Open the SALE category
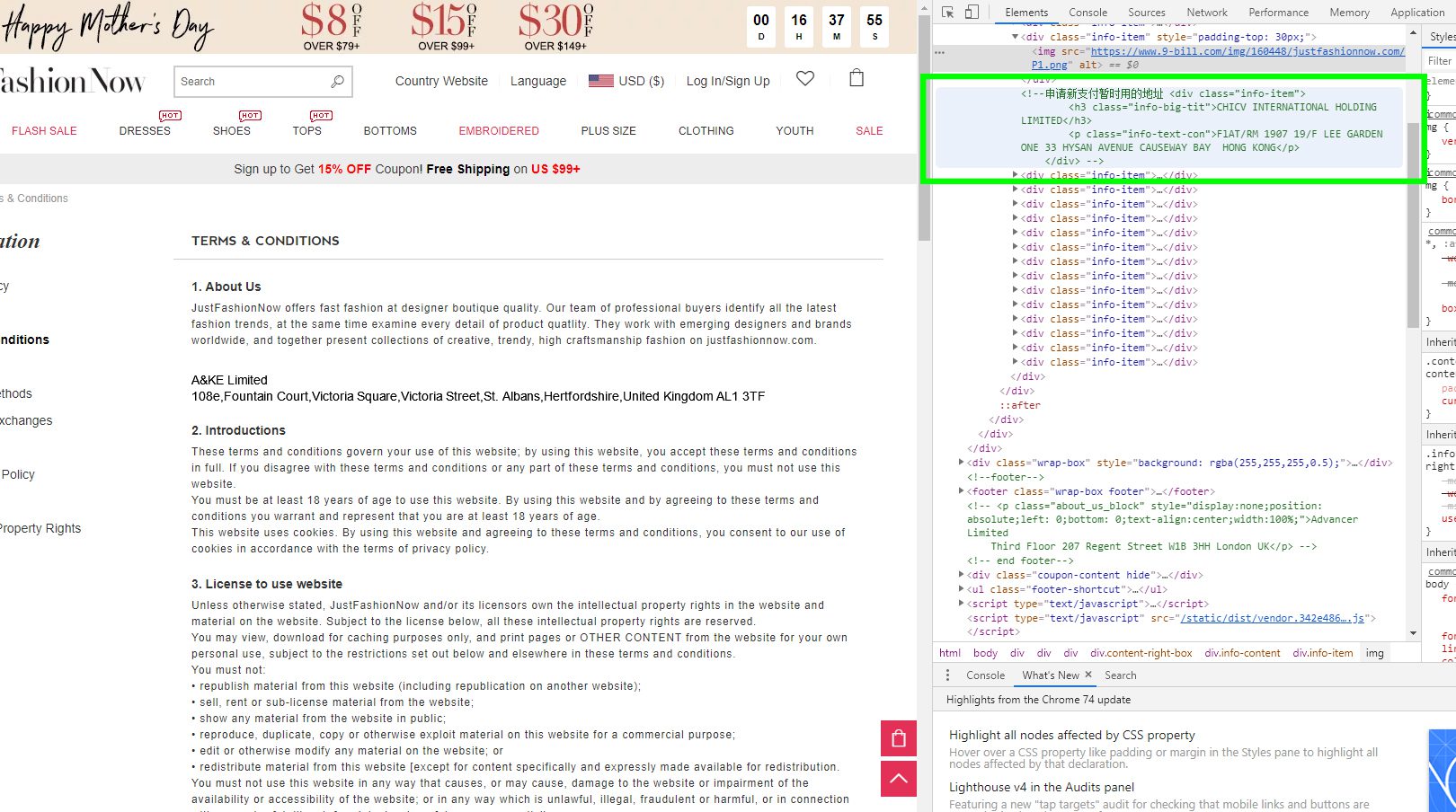This screenshot has width=1456, height=812. (x=869, y=131)
